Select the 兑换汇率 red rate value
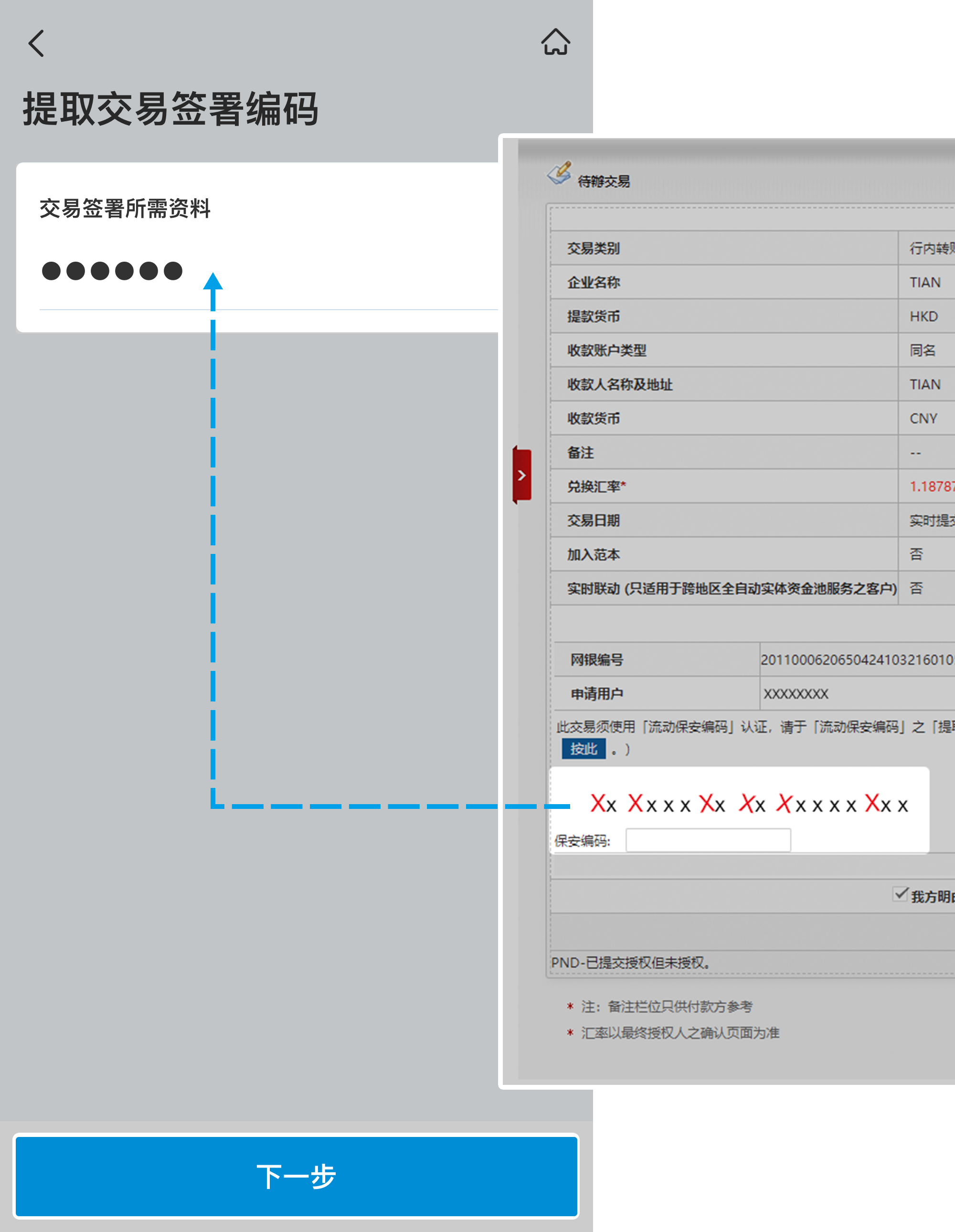955x1232 pixels. [931, 486]
